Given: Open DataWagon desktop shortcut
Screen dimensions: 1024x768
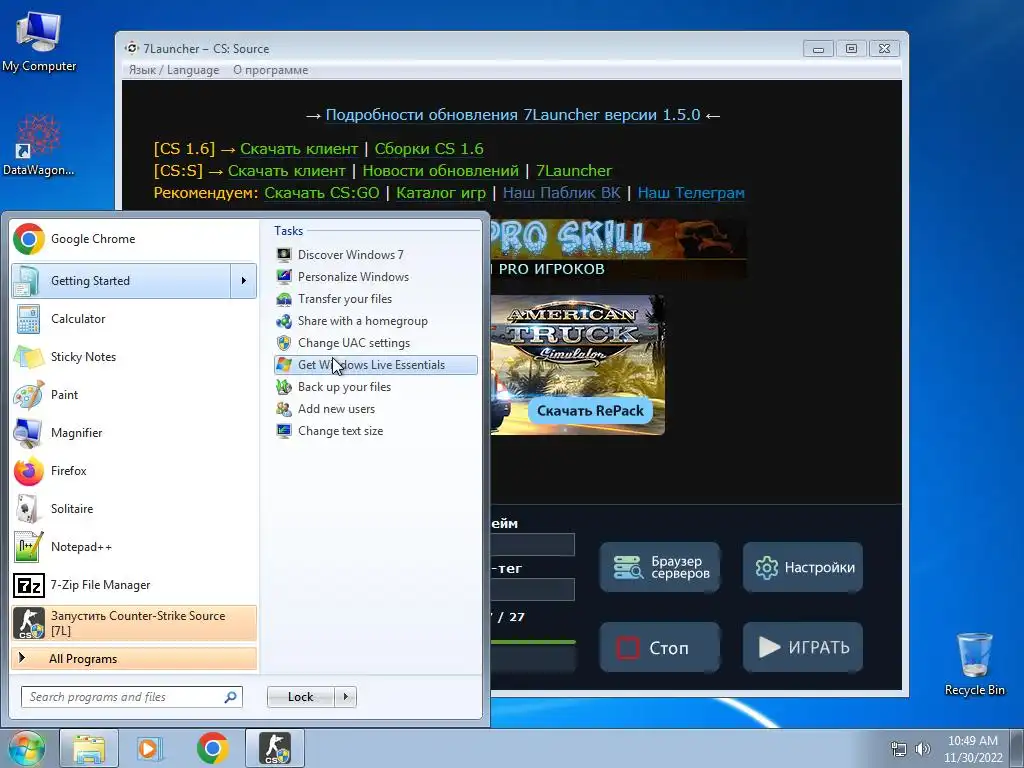Looking at the screenshot, I should pyautogui.click(x=39, y=146).
